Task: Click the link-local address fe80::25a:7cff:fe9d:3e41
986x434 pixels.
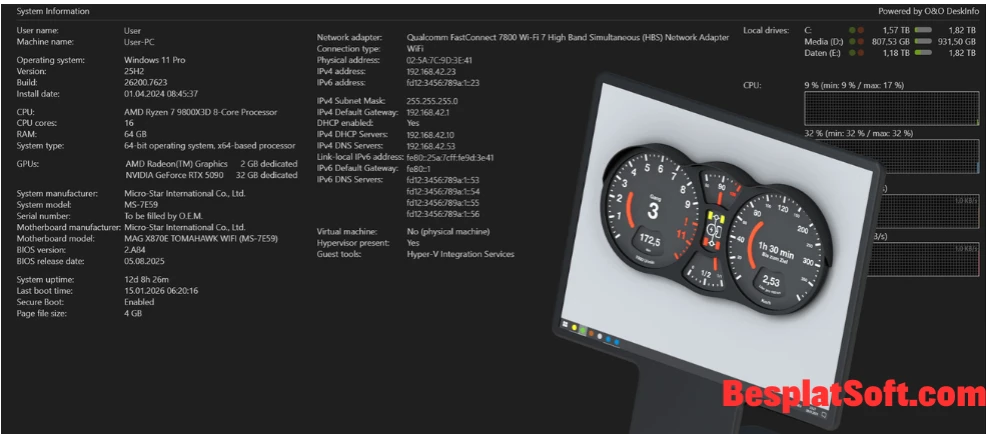Action: (x=450, y=157)
